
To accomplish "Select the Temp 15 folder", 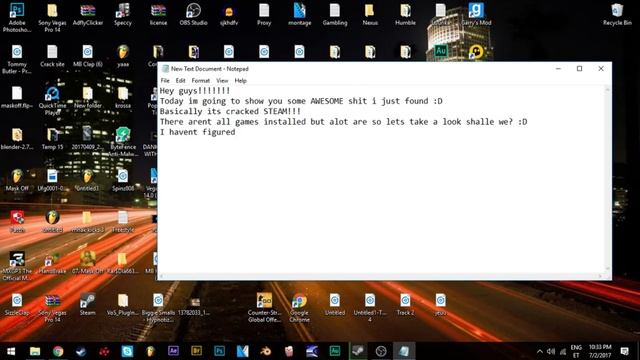I will [52, 139].
